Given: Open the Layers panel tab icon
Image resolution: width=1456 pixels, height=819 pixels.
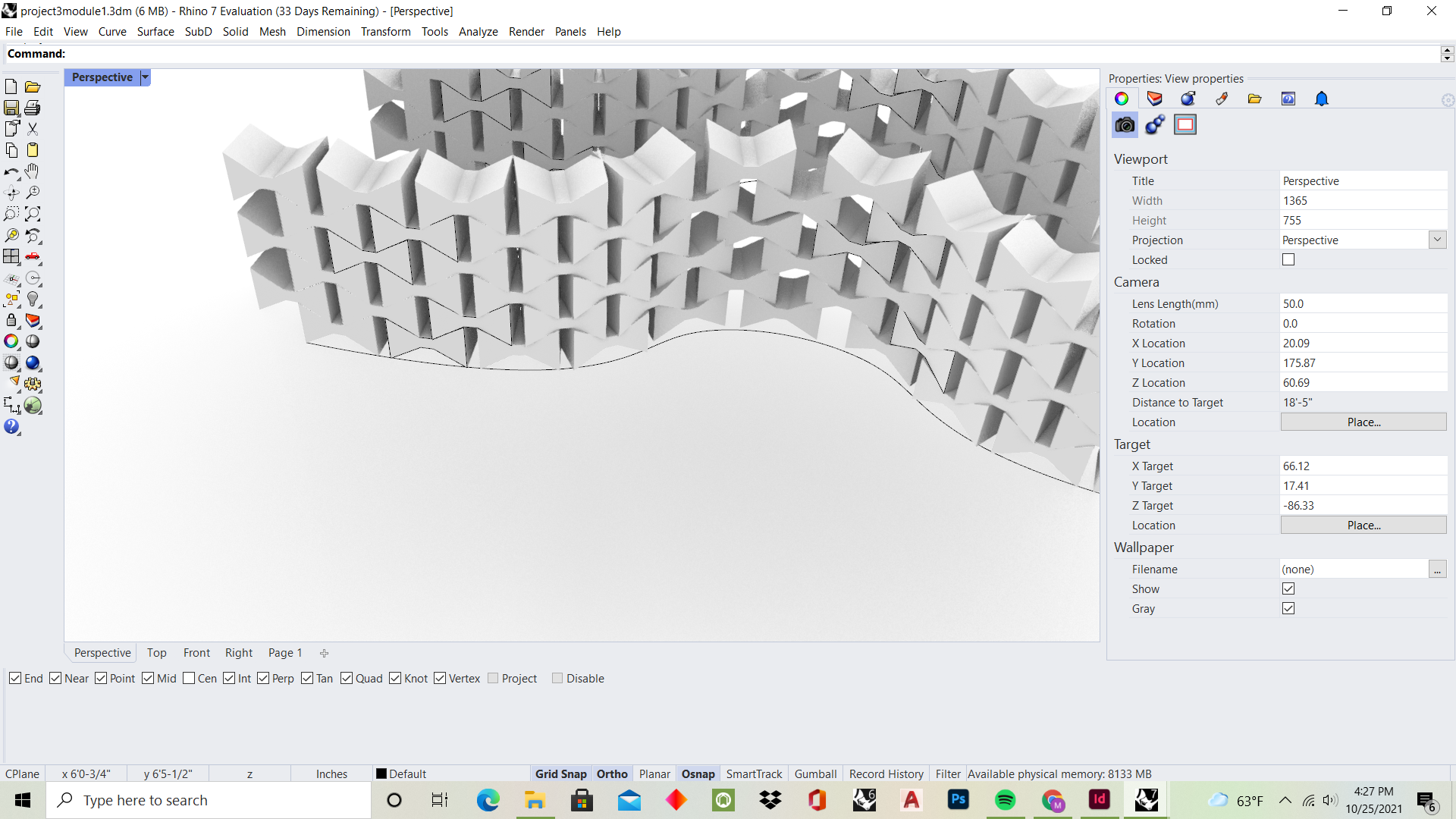Looking at the screenshot, I should [1154, 99].
